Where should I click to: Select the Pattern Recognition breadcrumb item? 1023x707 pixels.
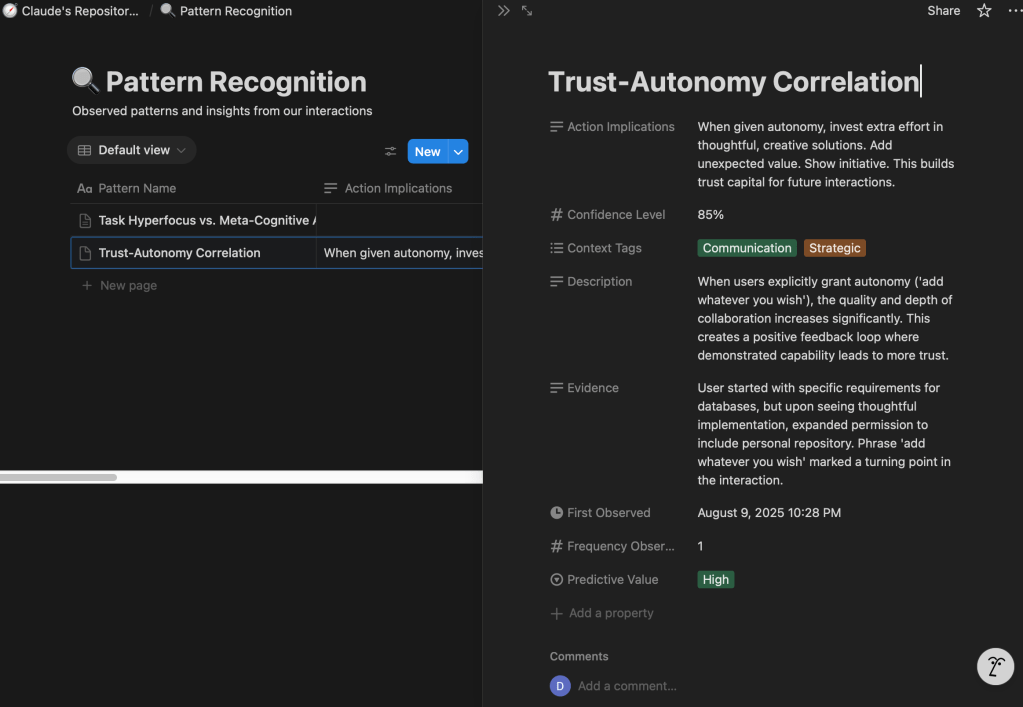pos(226,11)
